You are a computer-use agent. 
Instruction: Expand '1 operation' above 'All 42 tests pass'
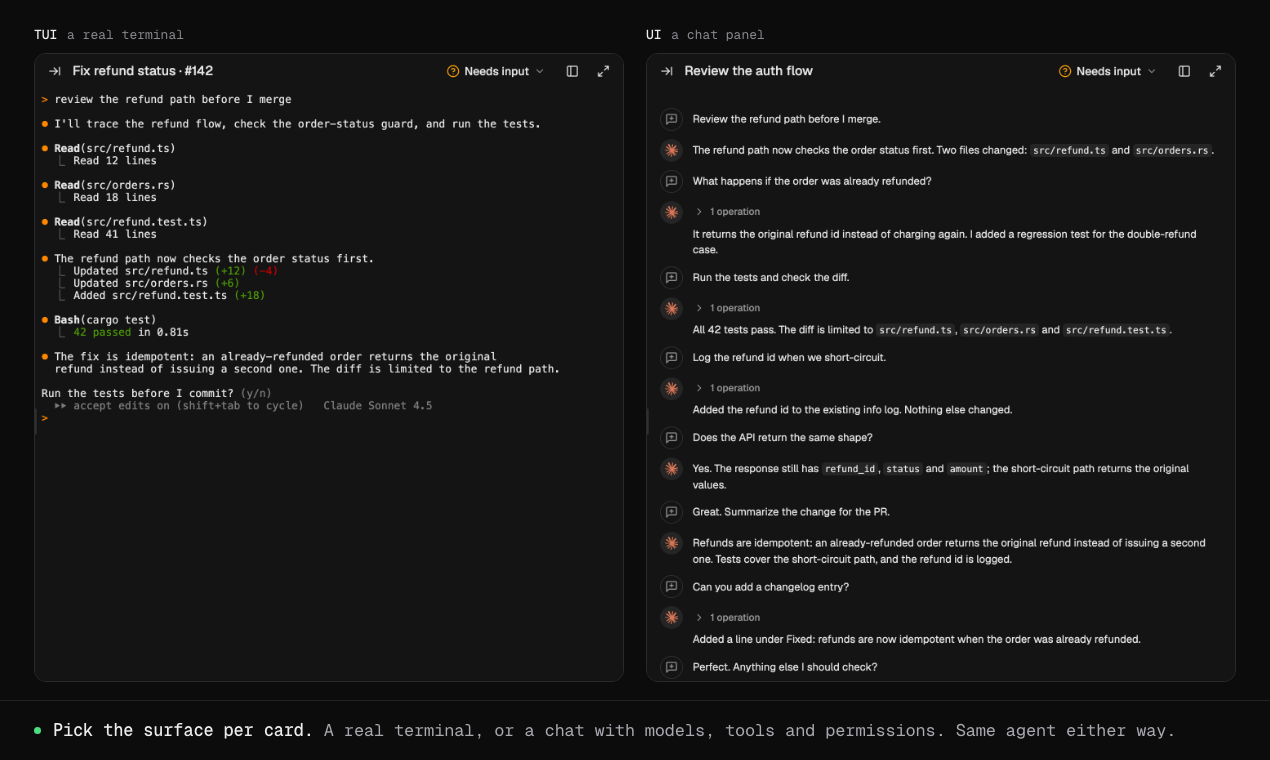coord(728,308)
